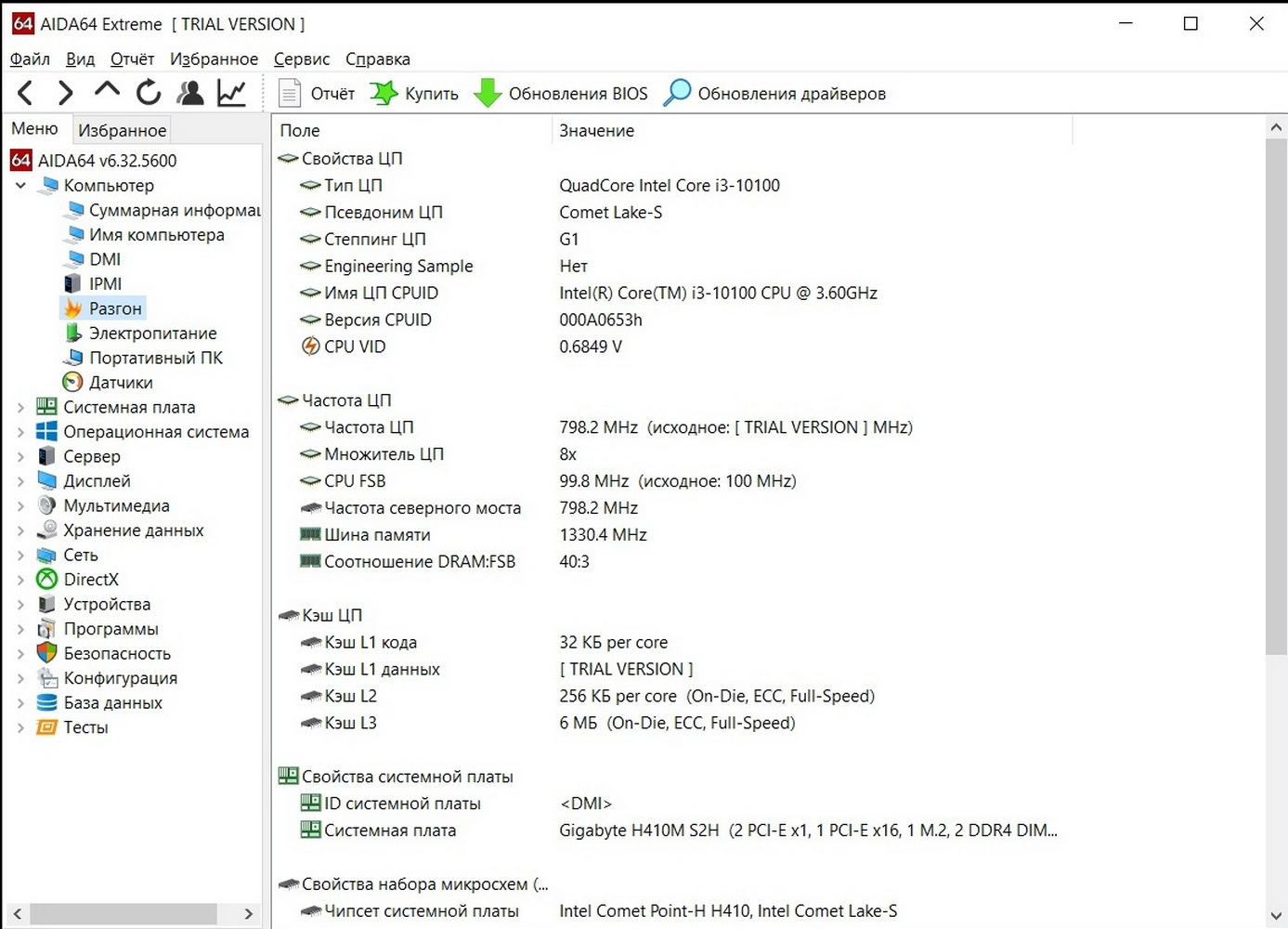Image resolution: width=1288 pixels, height=929 pixels.
Task: Expand the Дисплей tree node
Action: coord(20,481)
